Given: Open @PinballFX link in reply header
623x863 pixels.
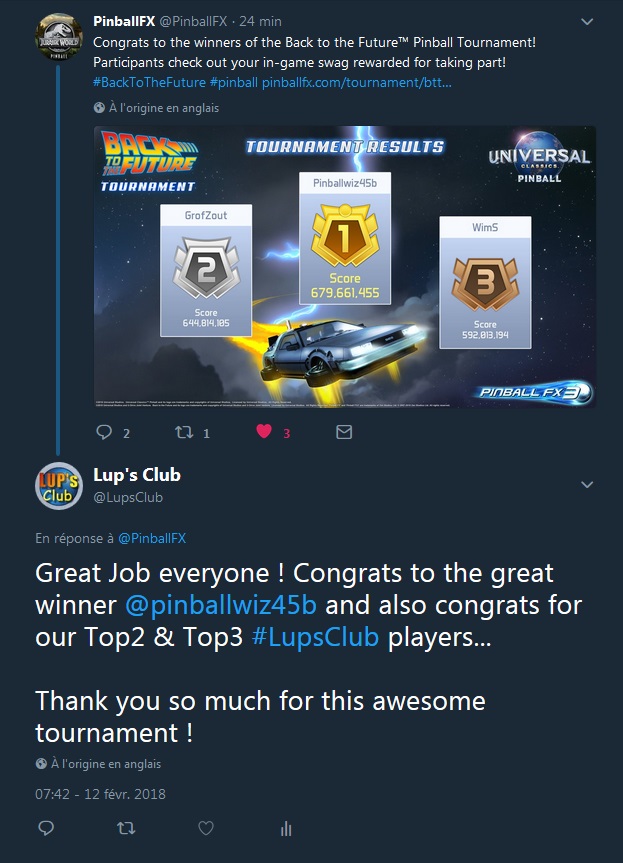Looking at the screenshot, I should click(152, 538).
